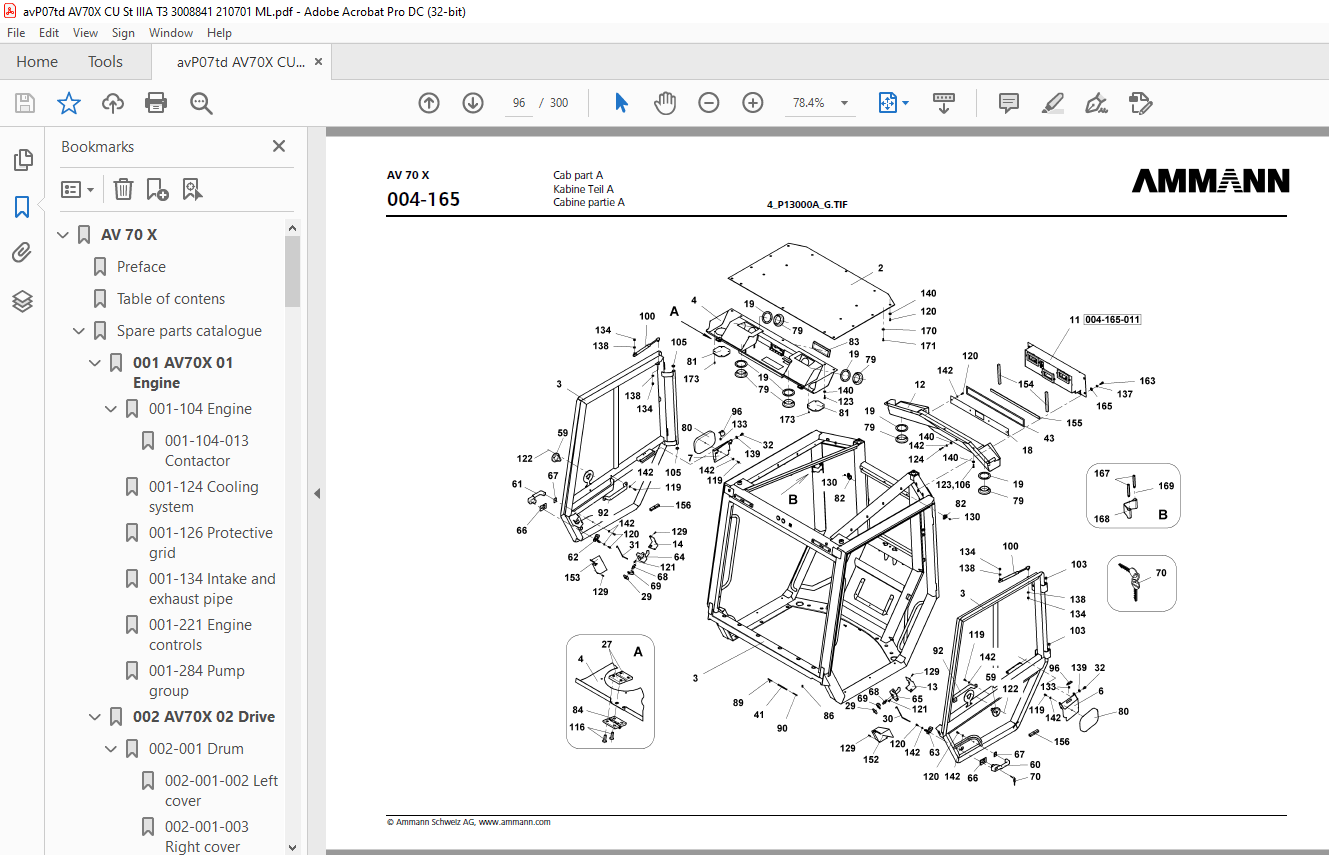1329x855 pixels.
Task: Add a new bookmark icon
Action: 157,189
